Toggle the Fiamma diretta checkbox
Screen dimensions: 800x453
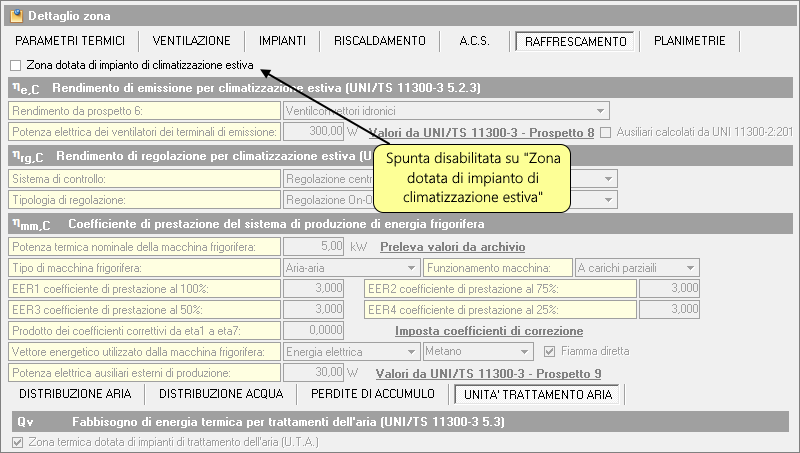(547, 351)
